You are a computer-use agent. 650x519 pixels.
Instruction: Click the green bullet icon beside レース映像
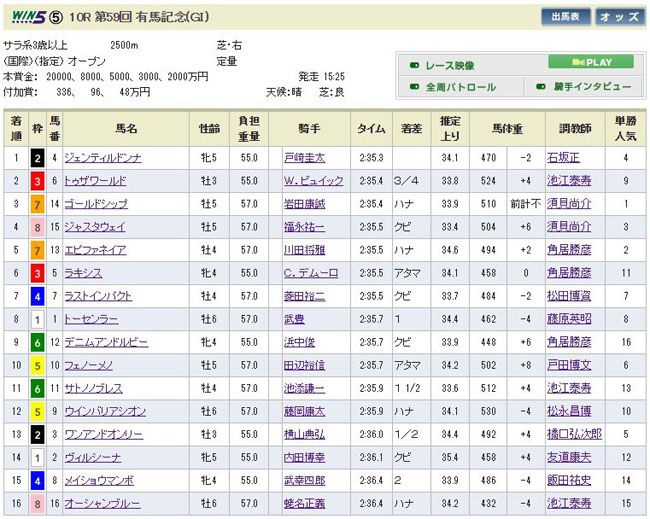pyautogui.click(x=413, y=66)
